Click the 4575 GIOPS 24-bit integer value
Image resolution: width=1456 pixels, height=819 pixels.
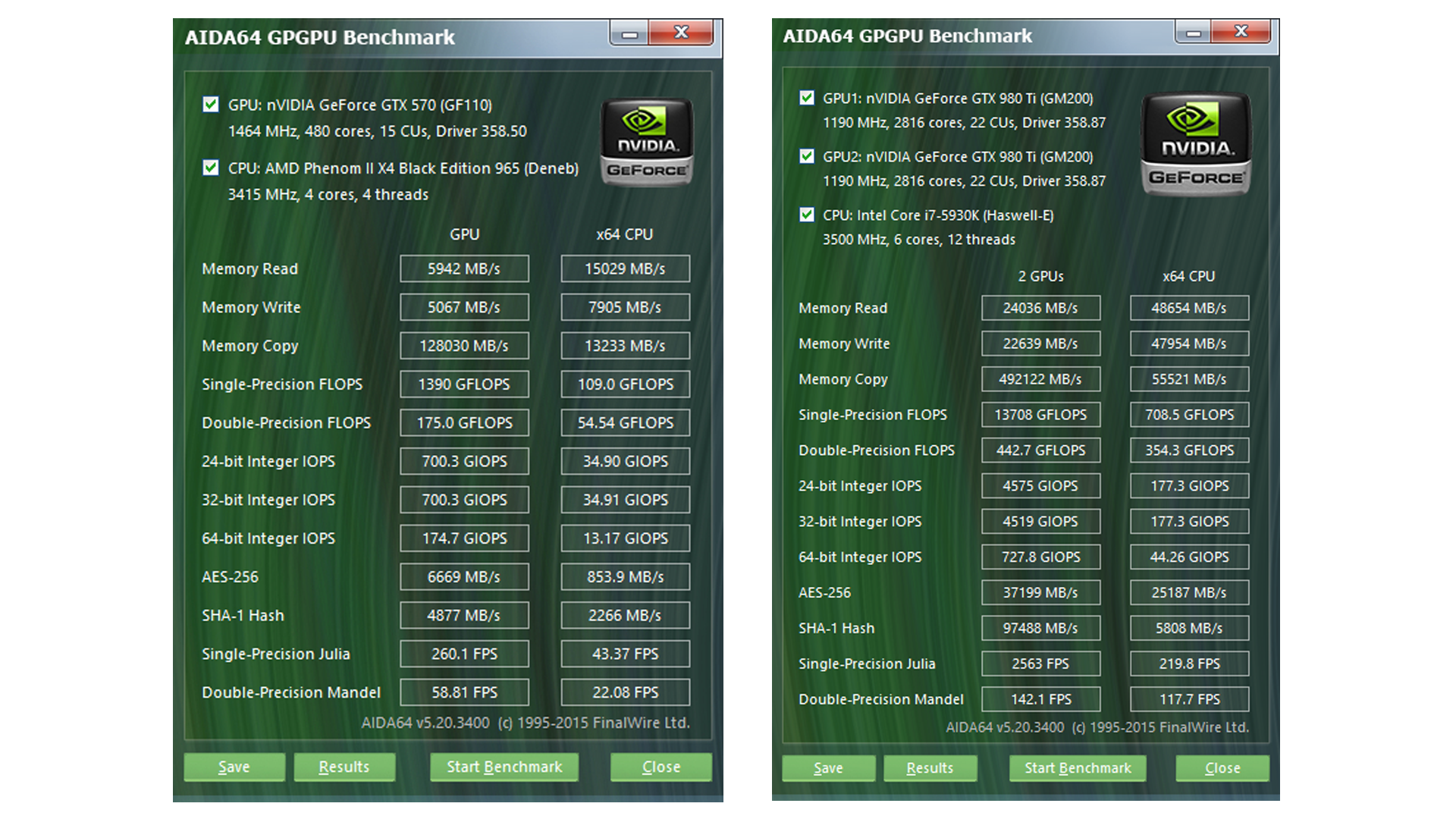click(x=1040, y=486)
